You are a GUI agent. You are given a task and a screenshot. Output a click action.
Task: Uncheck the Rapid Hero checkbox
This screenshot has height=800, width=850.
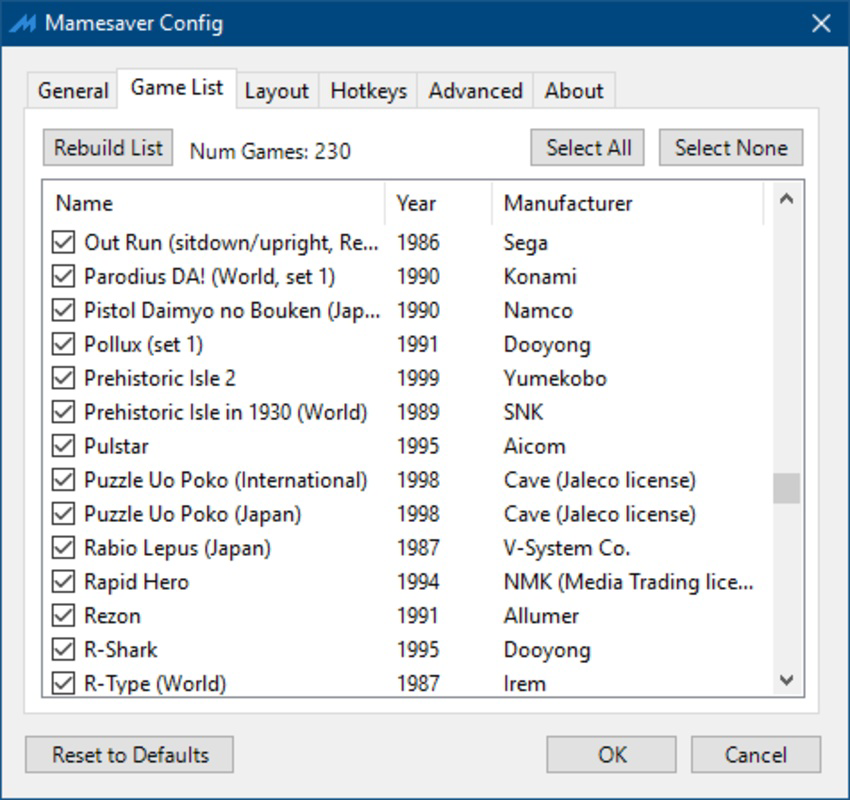[63, 582]
